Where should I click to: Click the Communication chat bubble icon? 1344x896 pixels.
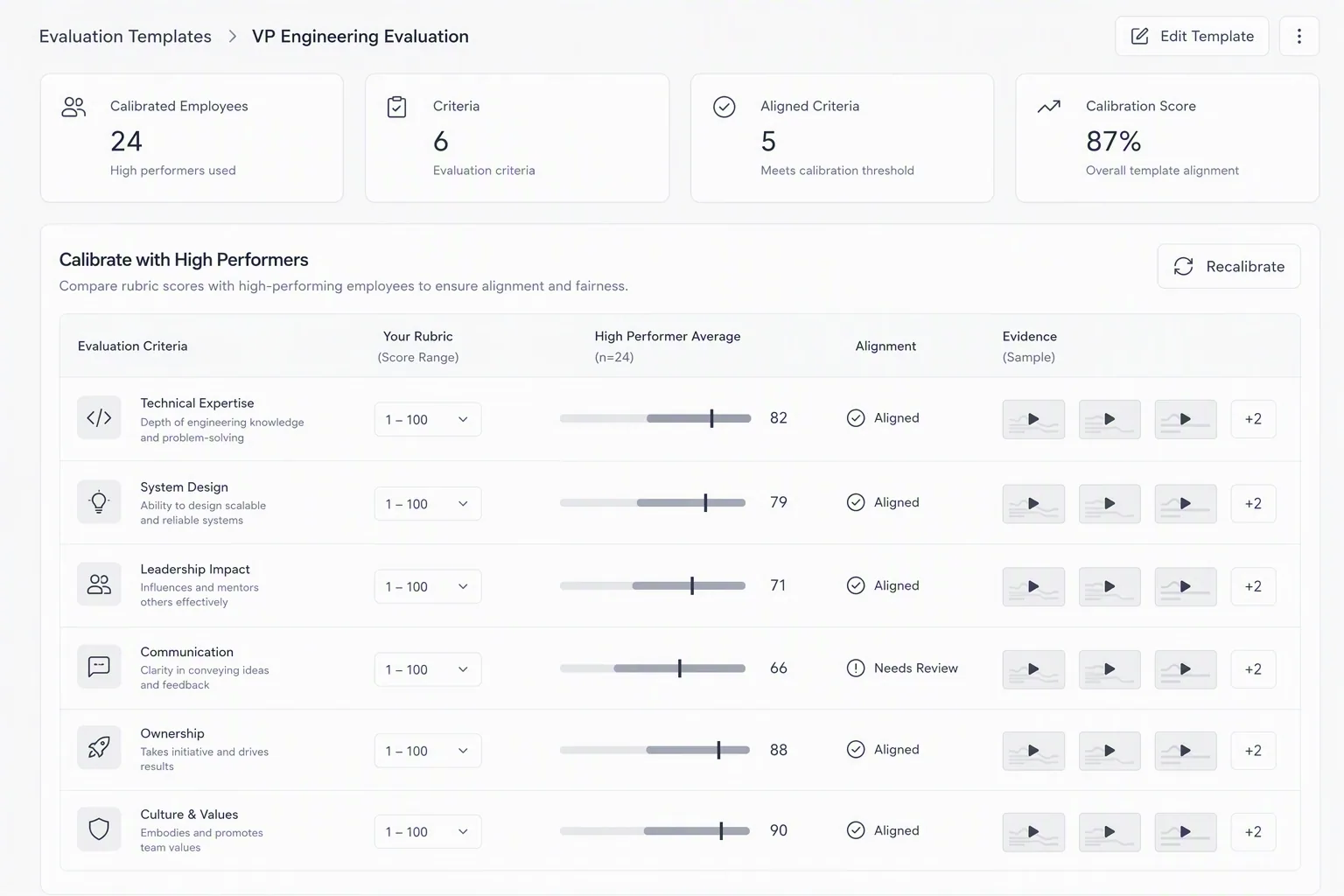99,667
